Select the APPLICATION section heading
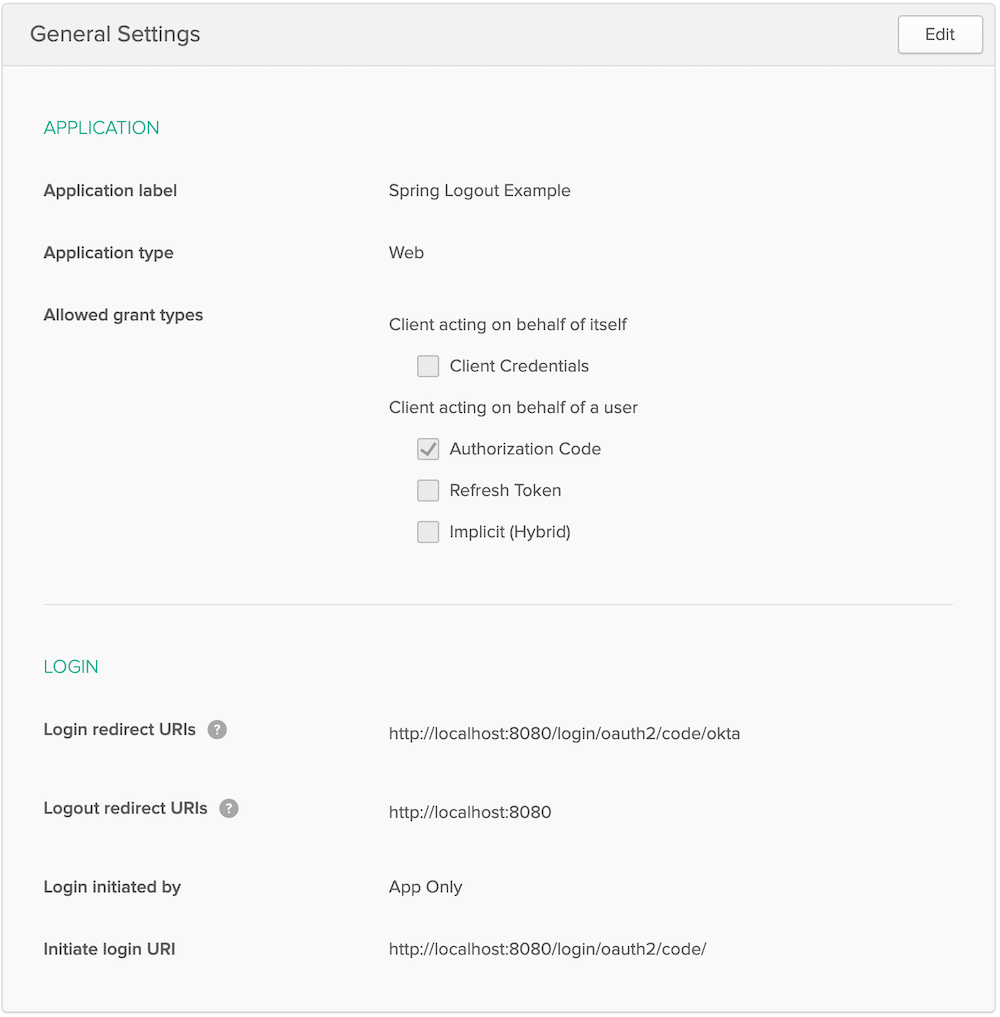Screen dimensions: 1000x1017 [x=101, y=128]
